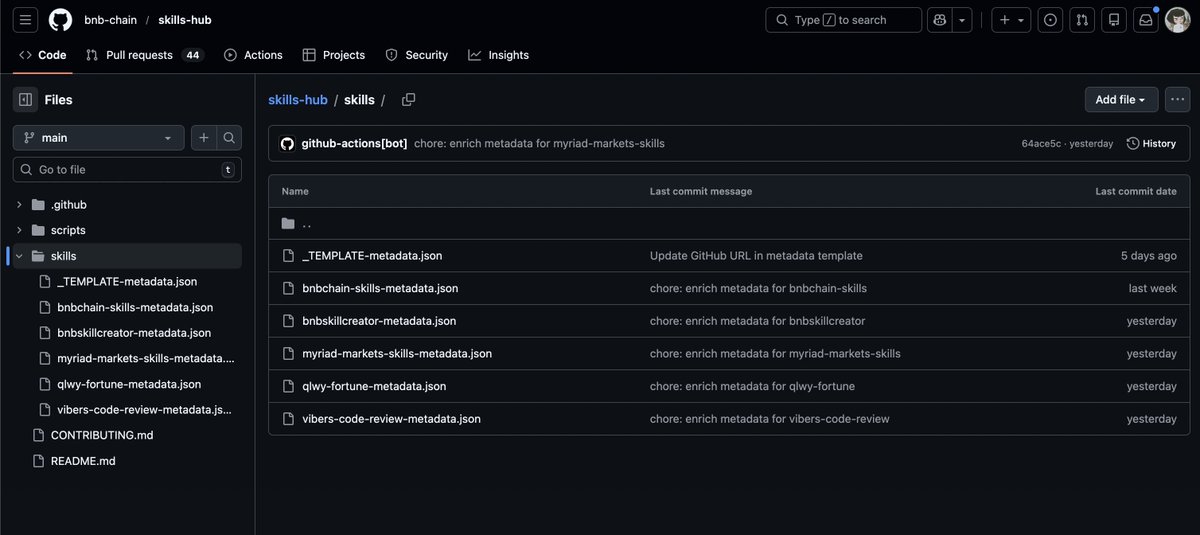Open bnbskillcreator-metadata.json in the file list
1200x535 pixels.
[379, 321]
